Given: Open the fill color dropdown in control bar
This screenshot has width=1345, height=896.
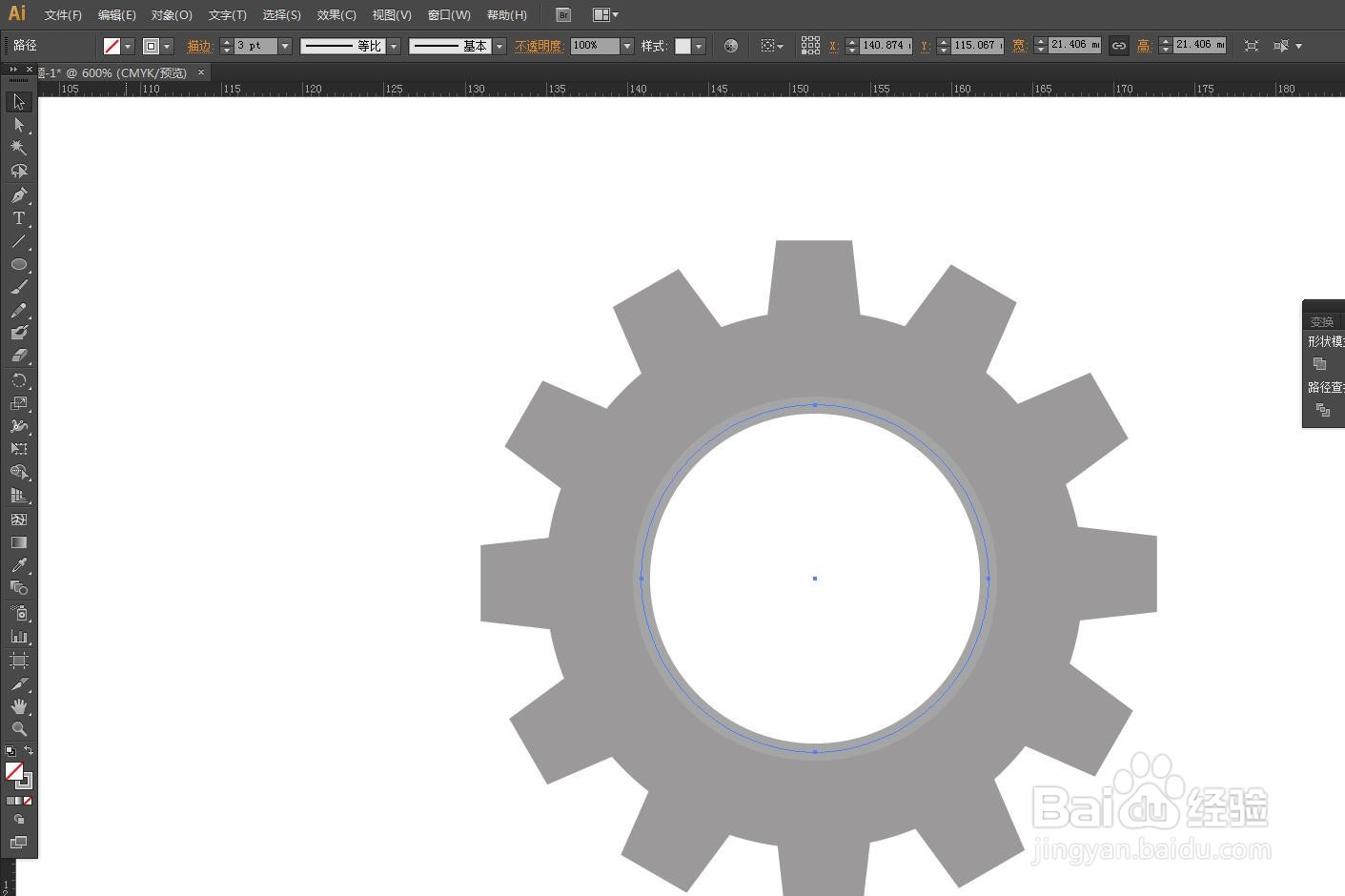Looking at the screenshot, I should [128, 46].
